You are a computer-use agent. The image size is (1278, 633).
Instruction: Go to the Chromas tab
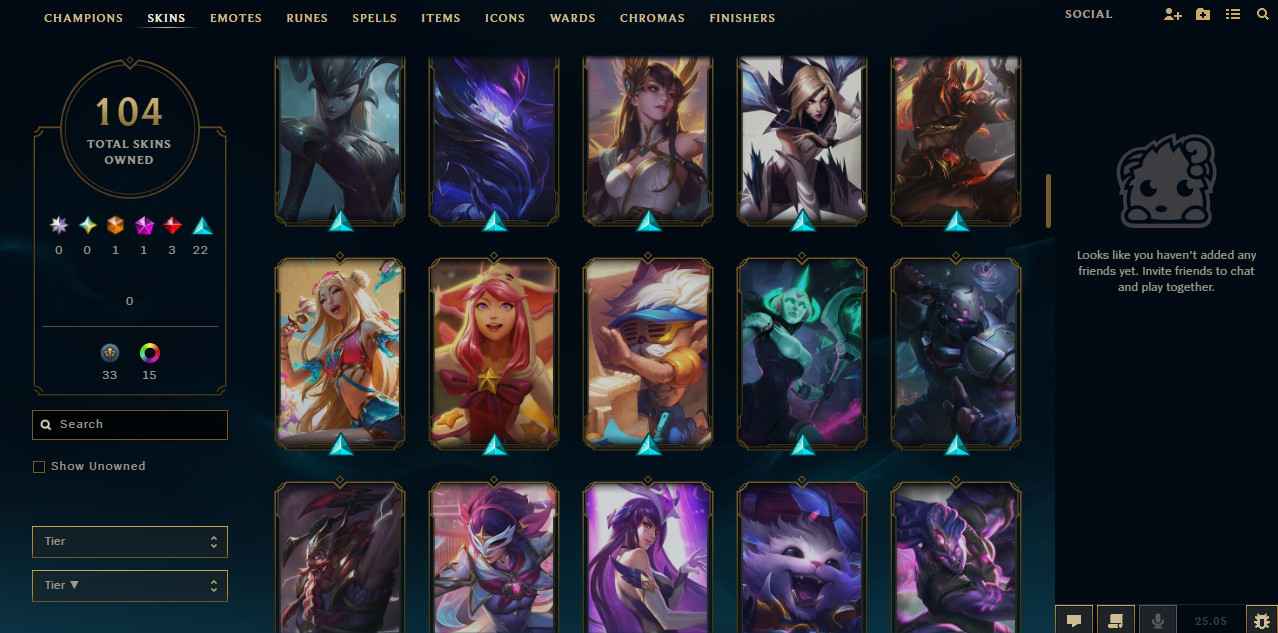[652, 18]
